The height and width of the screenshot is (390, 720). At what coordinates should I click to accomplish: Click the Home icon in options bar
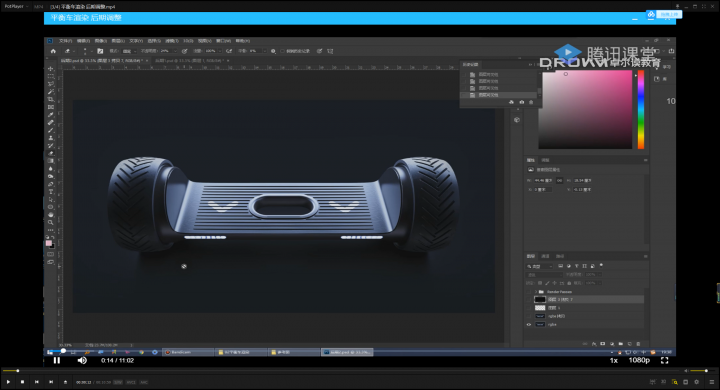(x=53, y=51)
